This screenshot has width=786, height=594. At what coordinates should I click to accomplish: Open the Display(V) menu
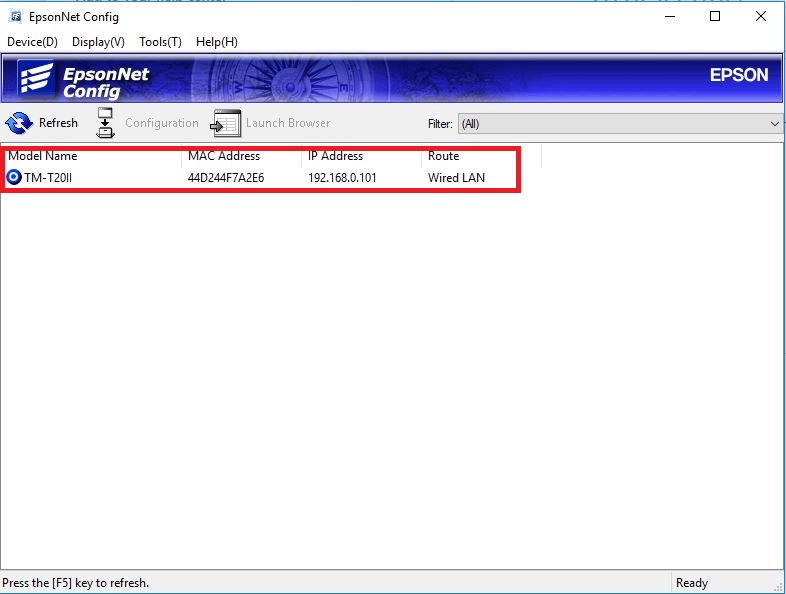pyautogui.click(x=98, y=42)
